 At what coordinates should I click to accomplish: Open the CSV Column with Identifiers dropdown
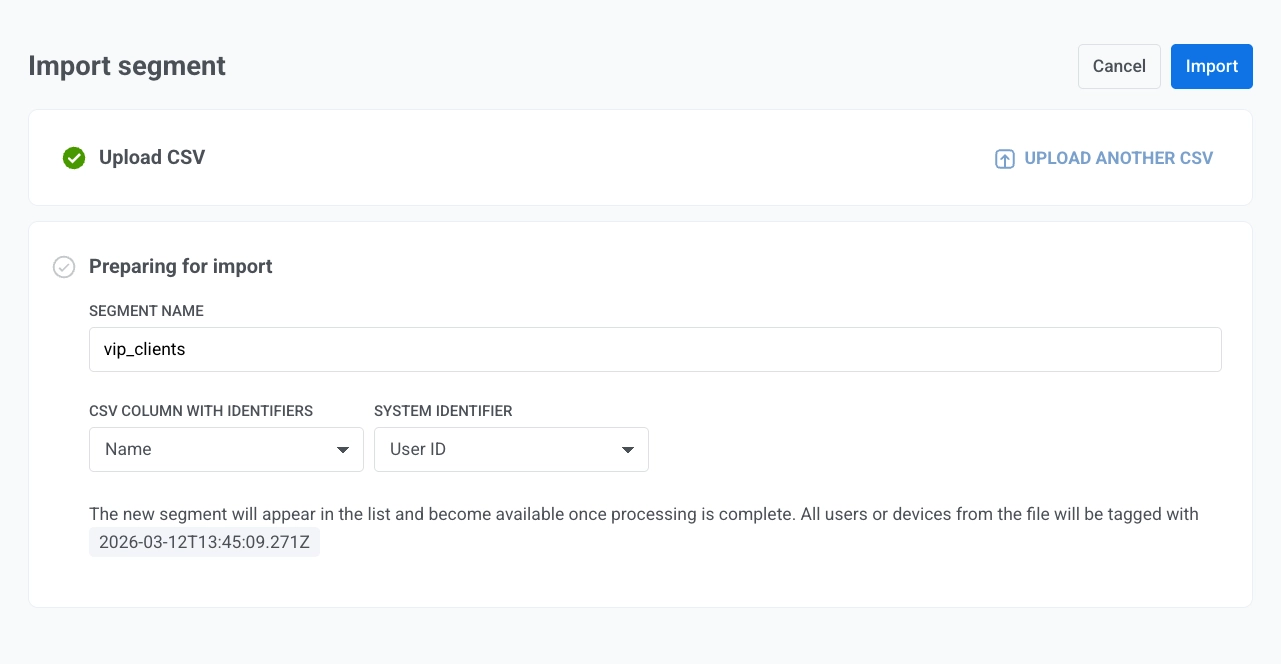(x=226, y=449)
